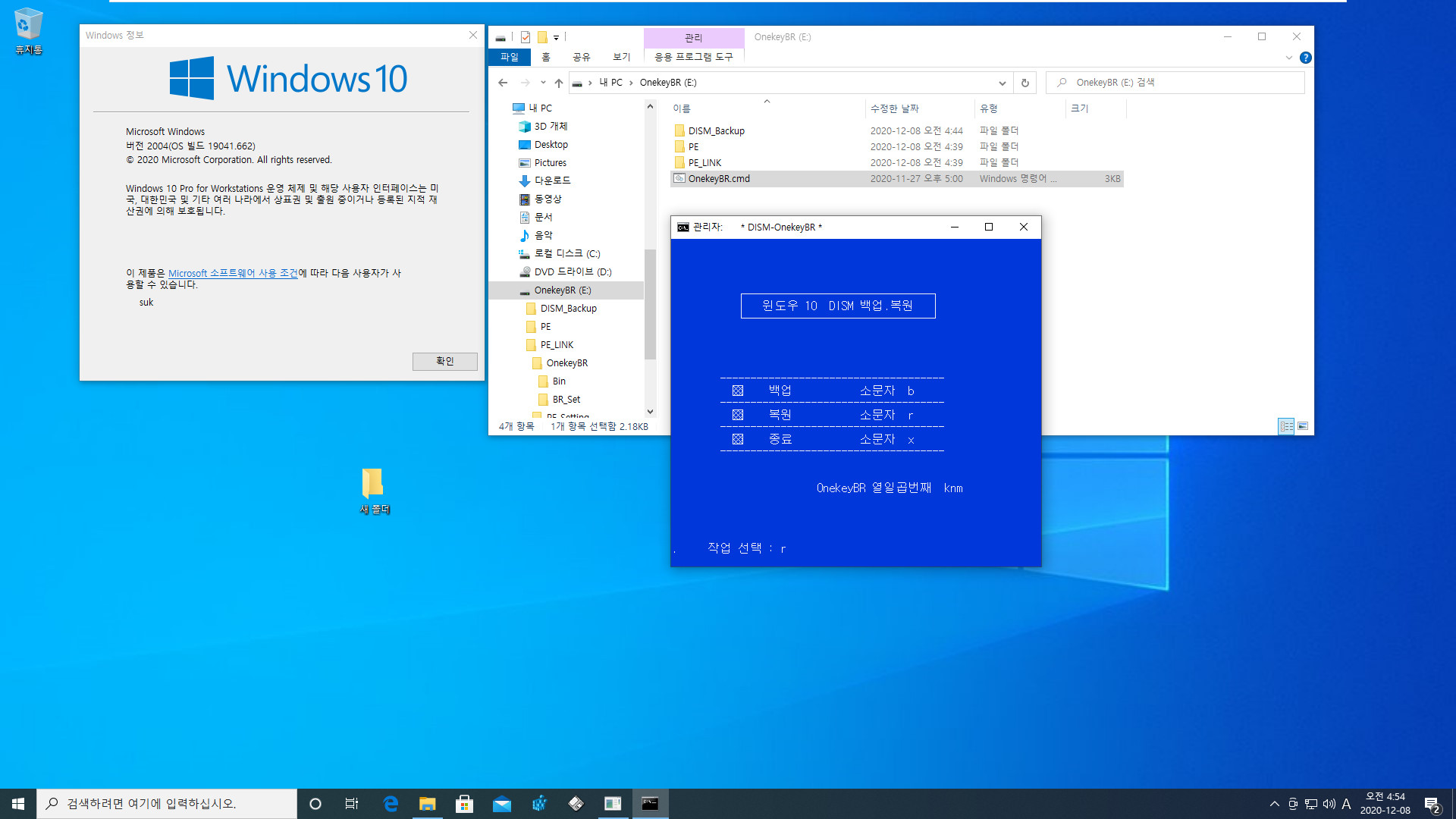Image resolution: width=1456 pixels, height=819 pixels.
Task: Sort files by 이름 column header
Action: click(766, 108)
